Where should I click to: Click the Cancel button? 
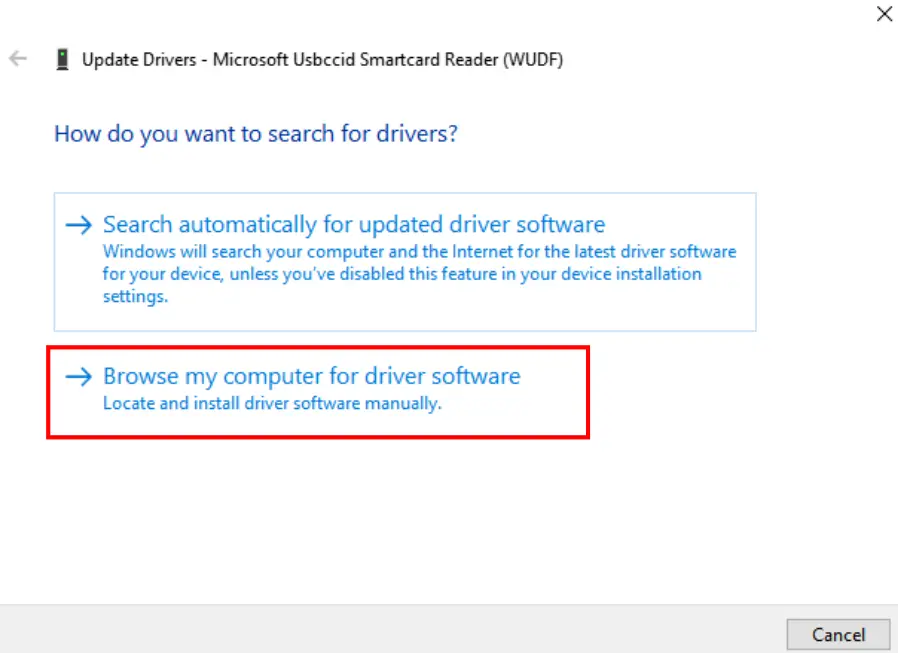tap(838, 635)
